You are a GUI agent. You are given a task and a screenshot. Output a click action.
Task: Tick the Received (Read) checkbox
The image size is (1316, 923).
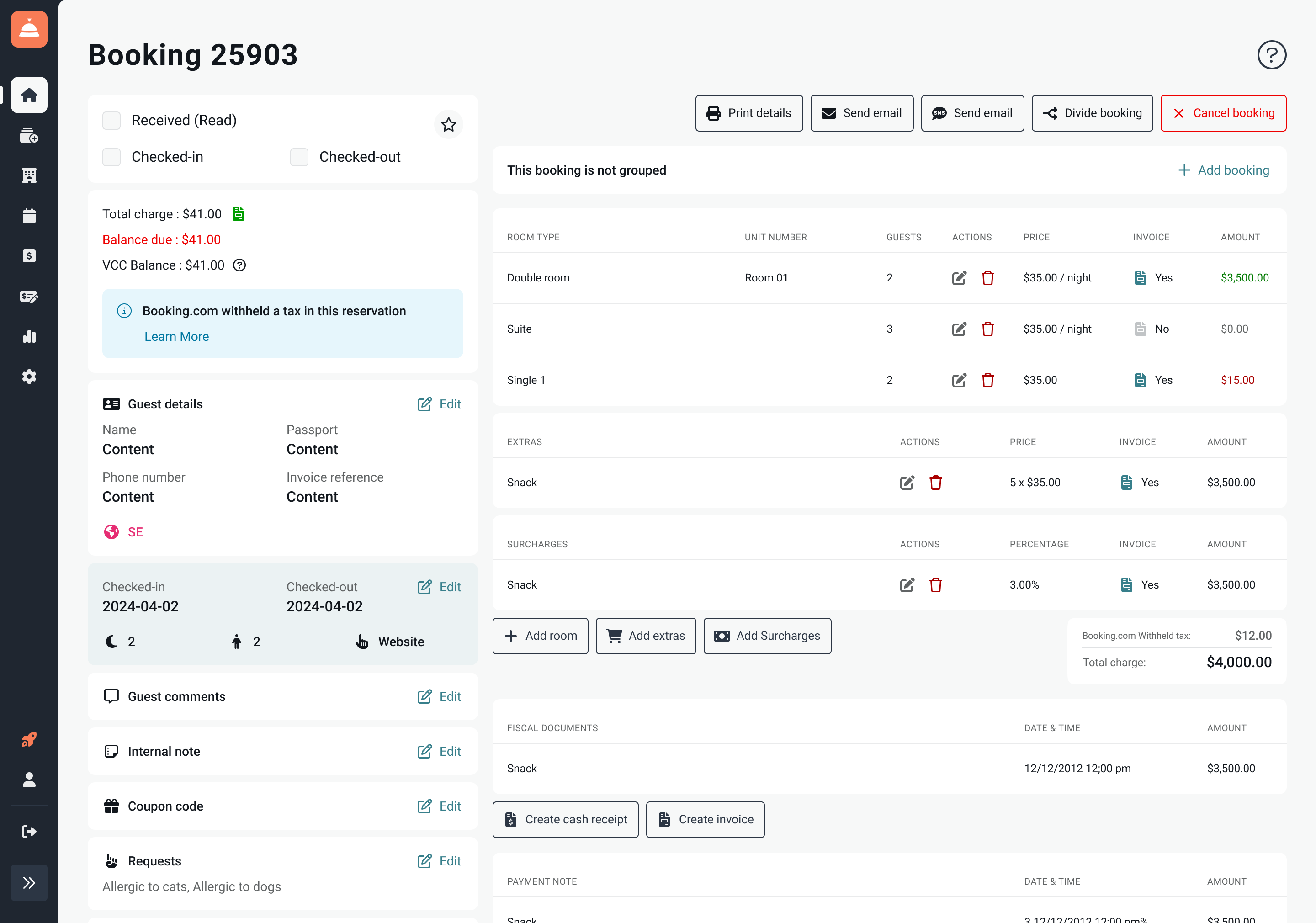[111, 120]
